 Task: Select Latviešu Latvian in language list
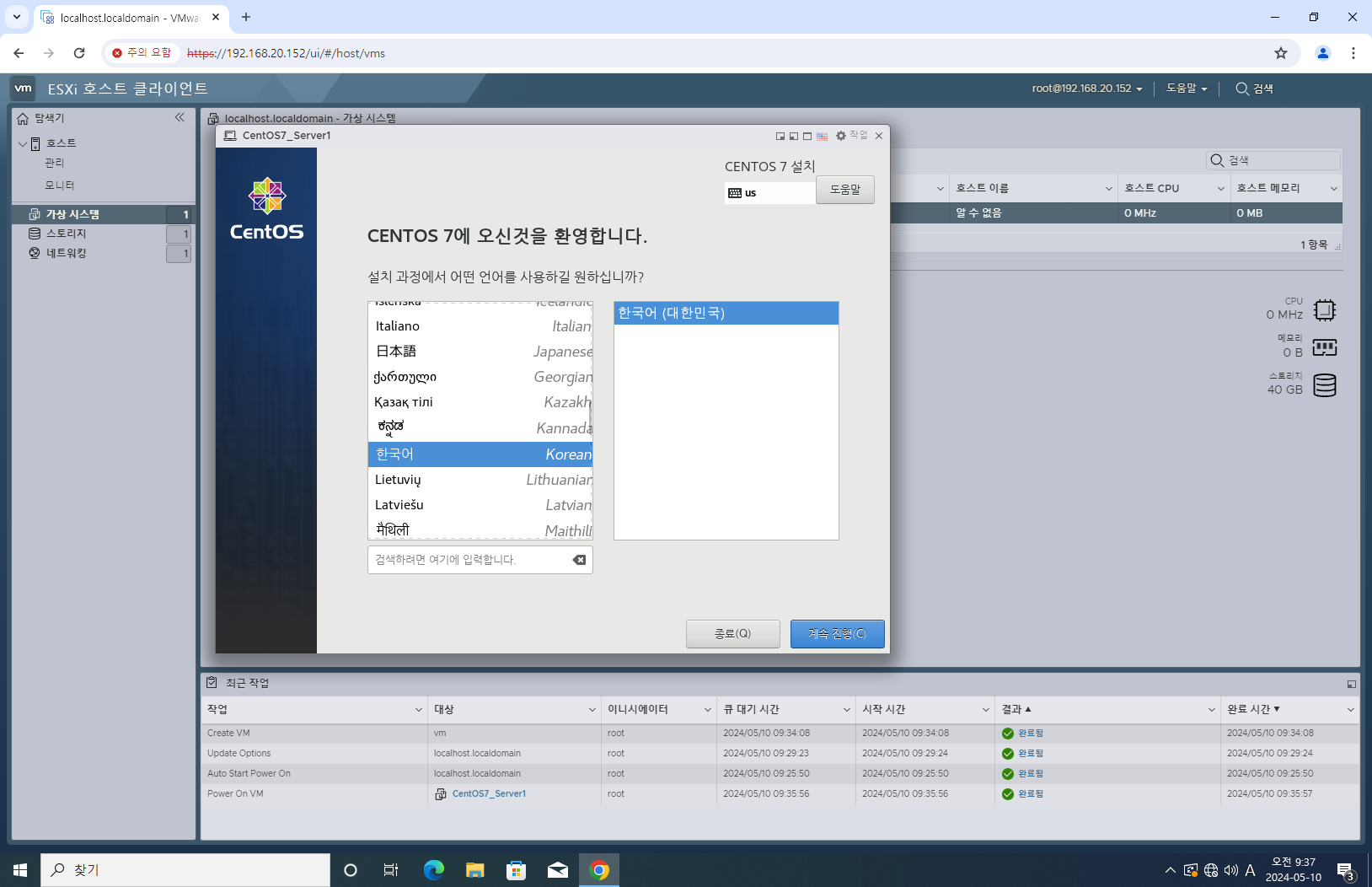[480, 505]
